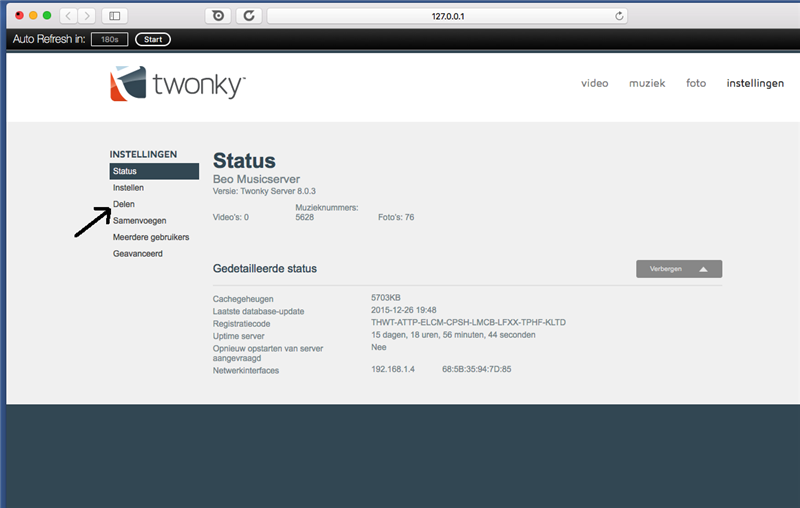Click the Registratiecode label
Viewport: 800px width, 508px height.
pyautogui.click(x=241, y=324)
